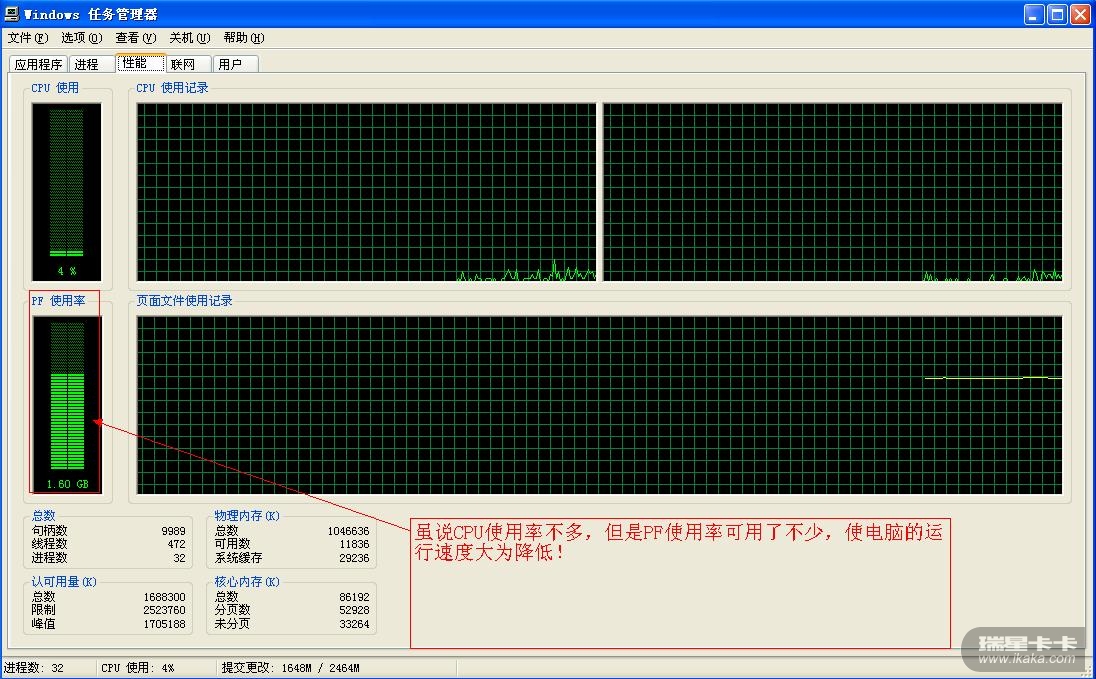1096x679 pixels.
Task: Click the 页面文件使用记录 graph
Action: point(600,405)
